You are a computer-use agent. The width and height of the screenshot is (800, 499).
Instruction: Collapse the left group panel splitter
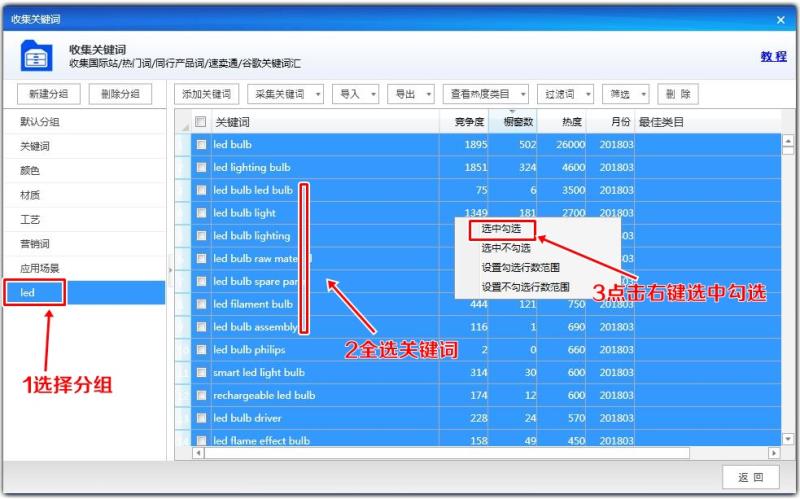coord(170,270)
